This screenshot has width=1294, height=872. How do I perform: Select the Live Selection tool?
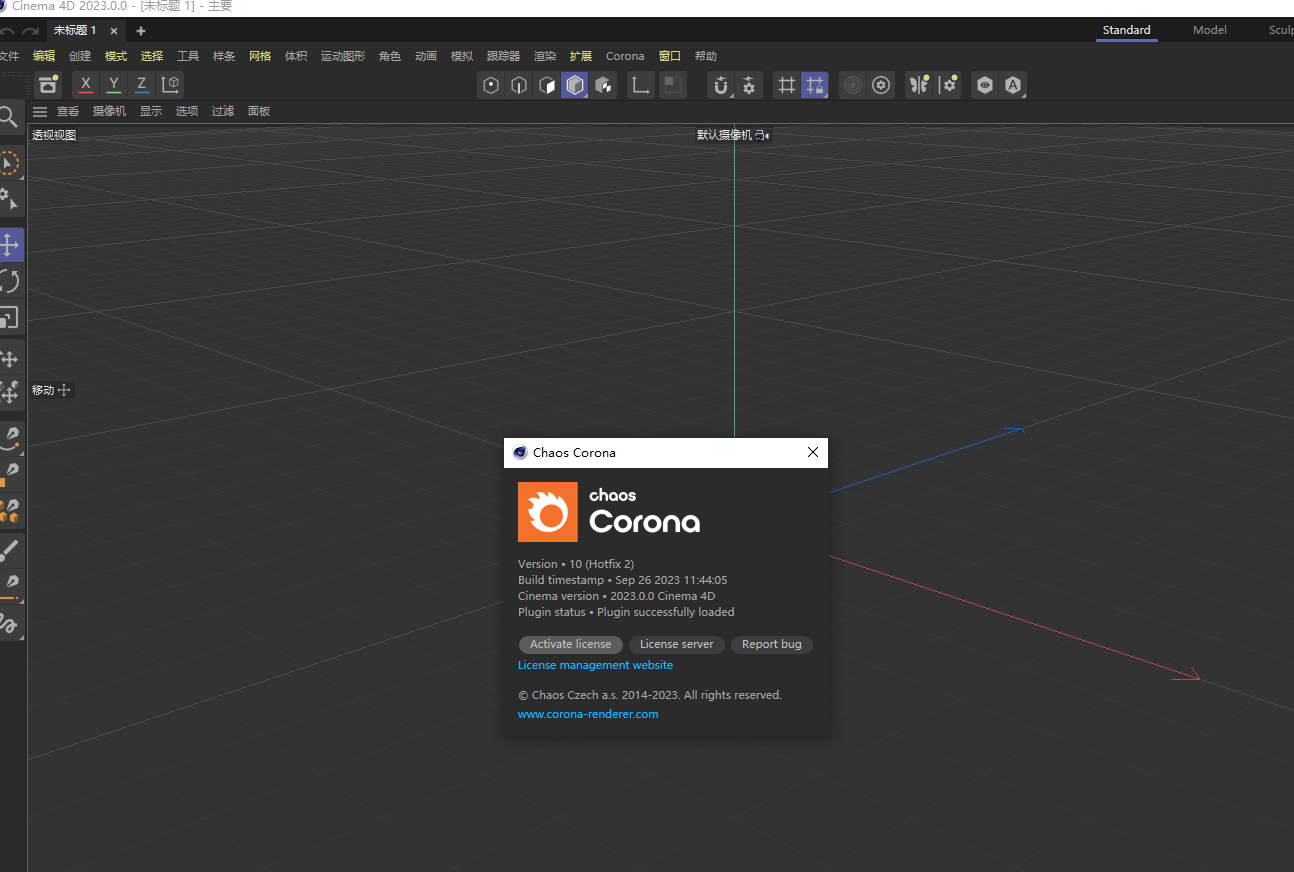pos(9,163)
